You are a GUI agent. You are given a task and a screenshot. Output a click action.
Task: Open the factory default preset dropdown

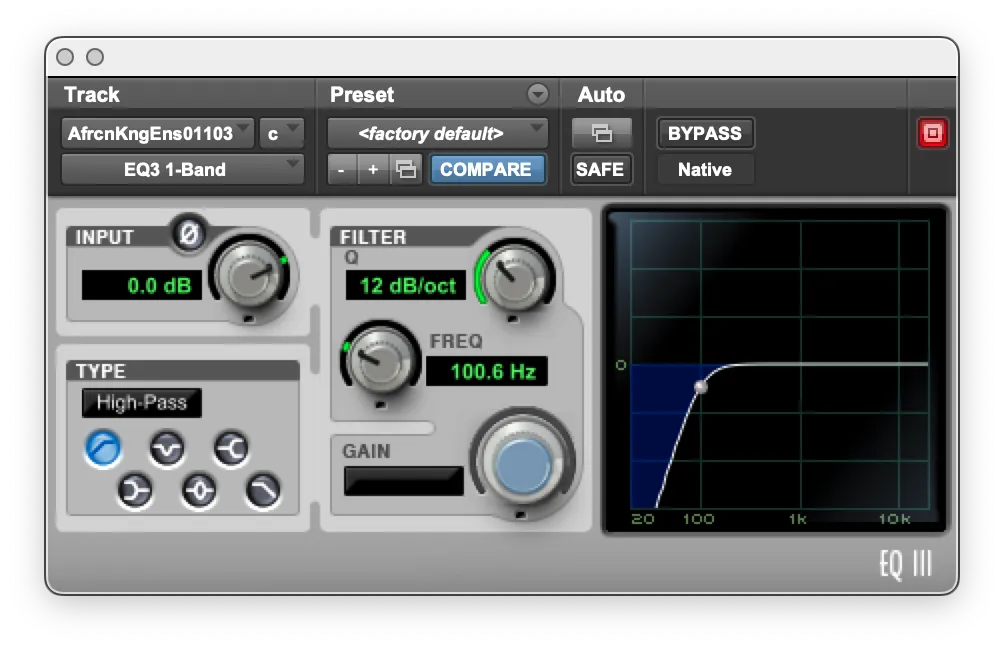point(437,132)
